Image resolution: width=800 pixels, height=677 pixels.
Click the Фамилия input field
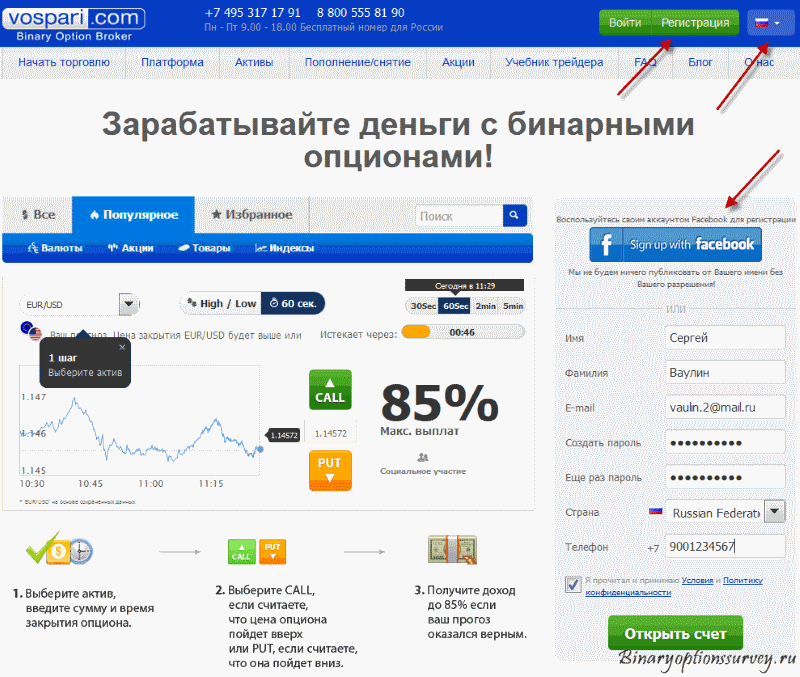pos(724,372)
